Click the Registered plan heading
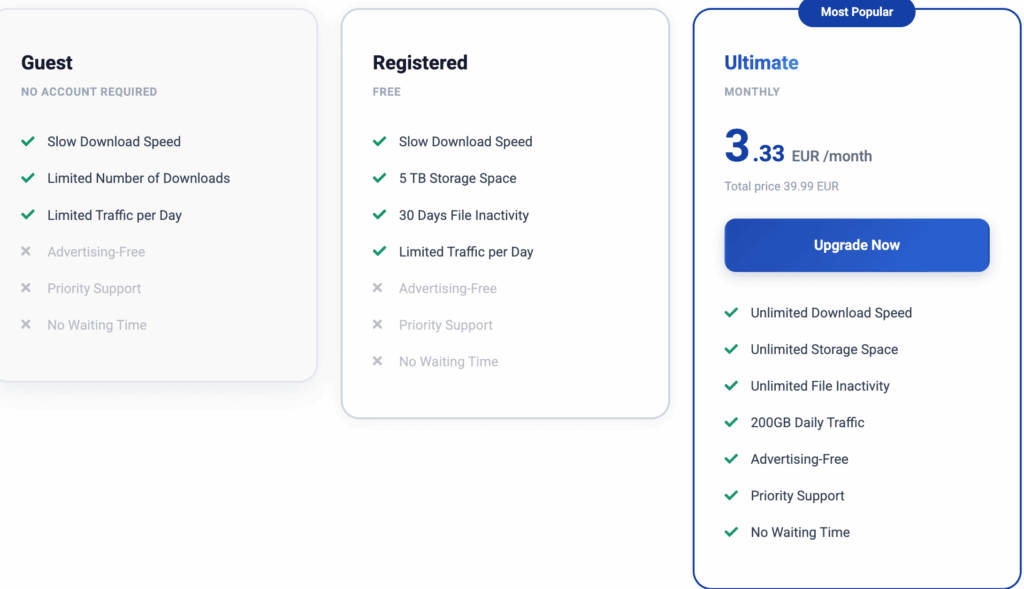Viewport: 1024px width, 589px height. click(420, 63)
